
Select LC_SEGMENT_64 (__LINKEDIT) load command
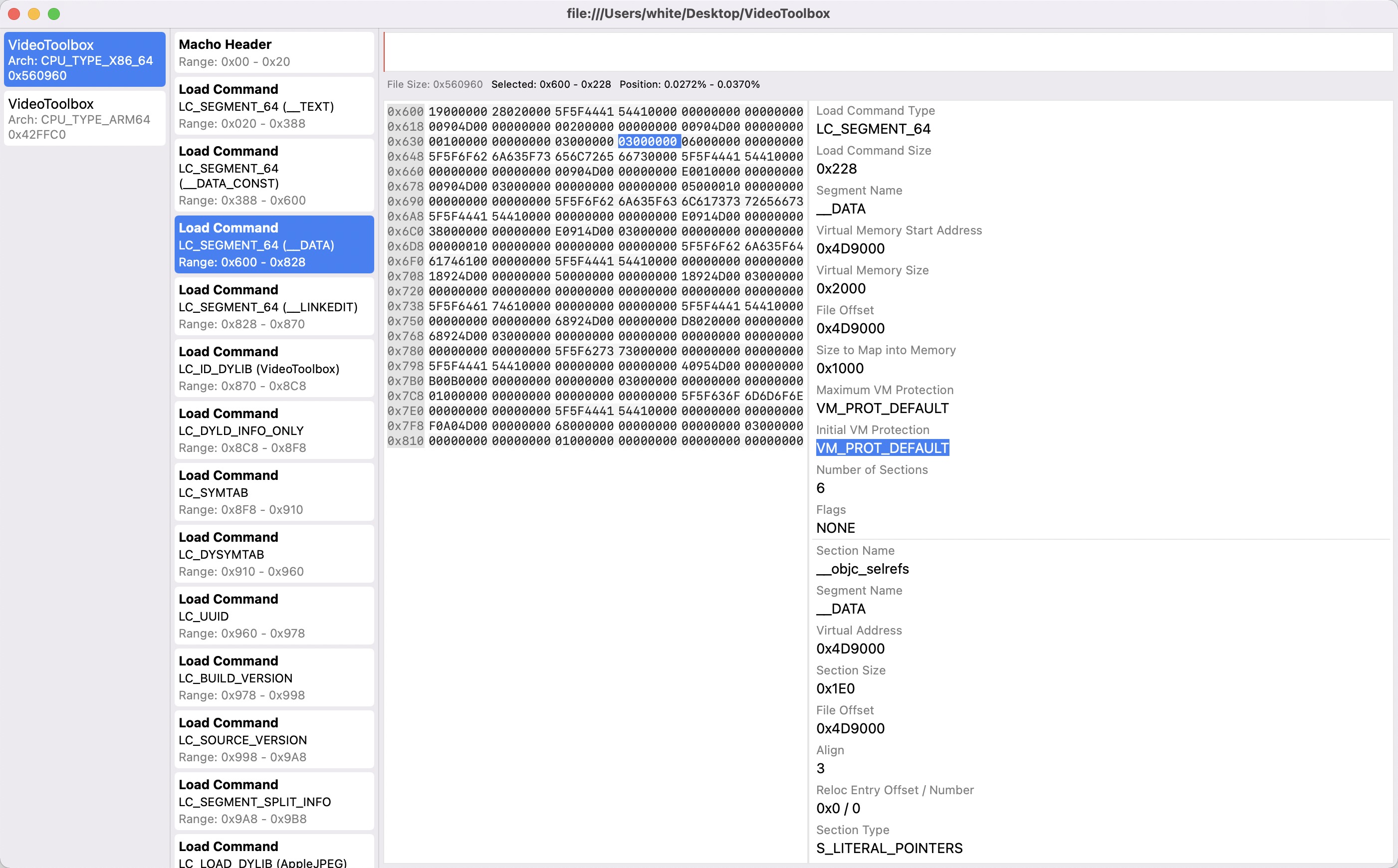pos(274,307)
